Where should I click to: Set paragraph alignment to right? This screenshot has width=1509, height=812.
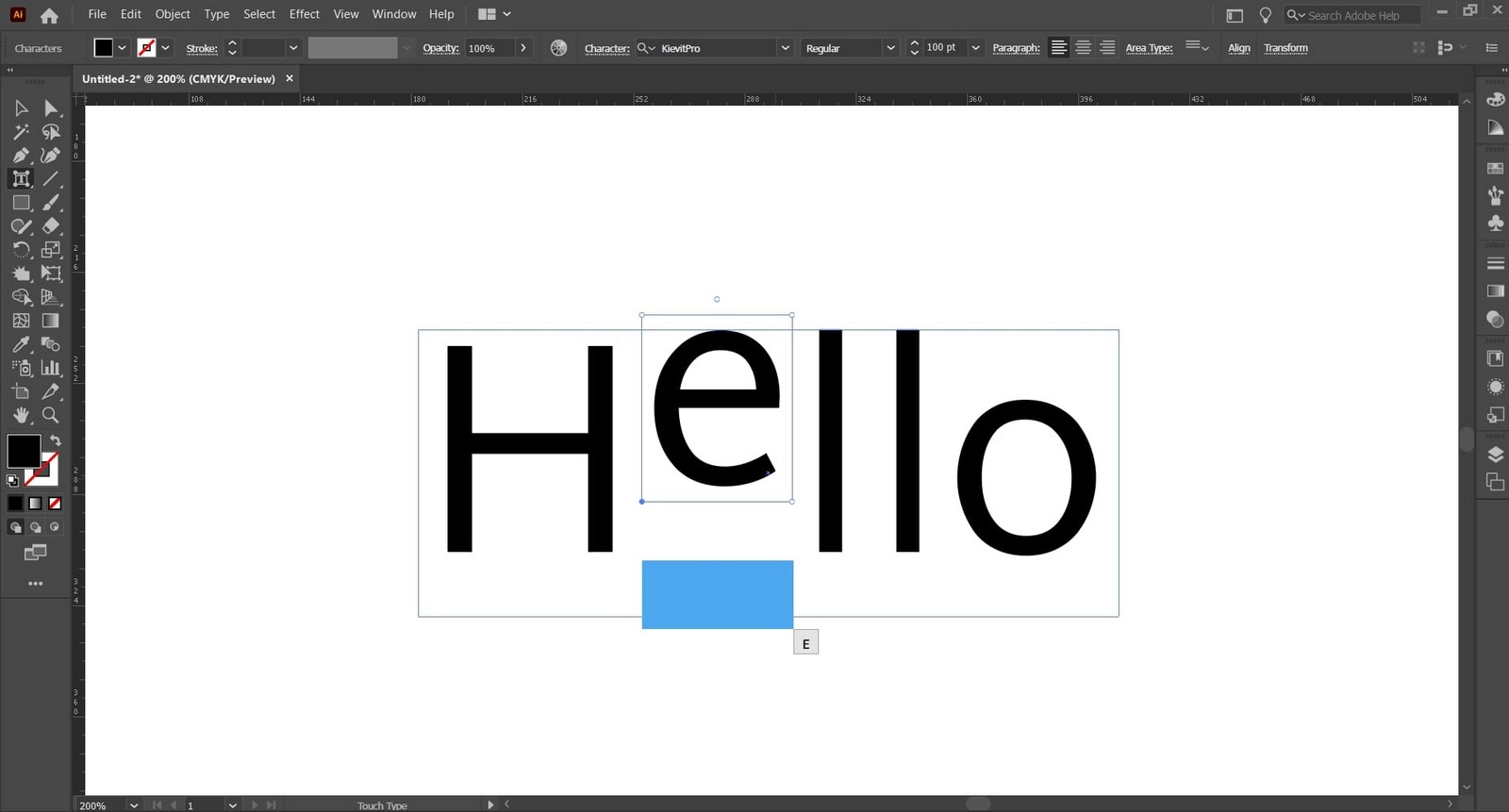pos(1107,48)
